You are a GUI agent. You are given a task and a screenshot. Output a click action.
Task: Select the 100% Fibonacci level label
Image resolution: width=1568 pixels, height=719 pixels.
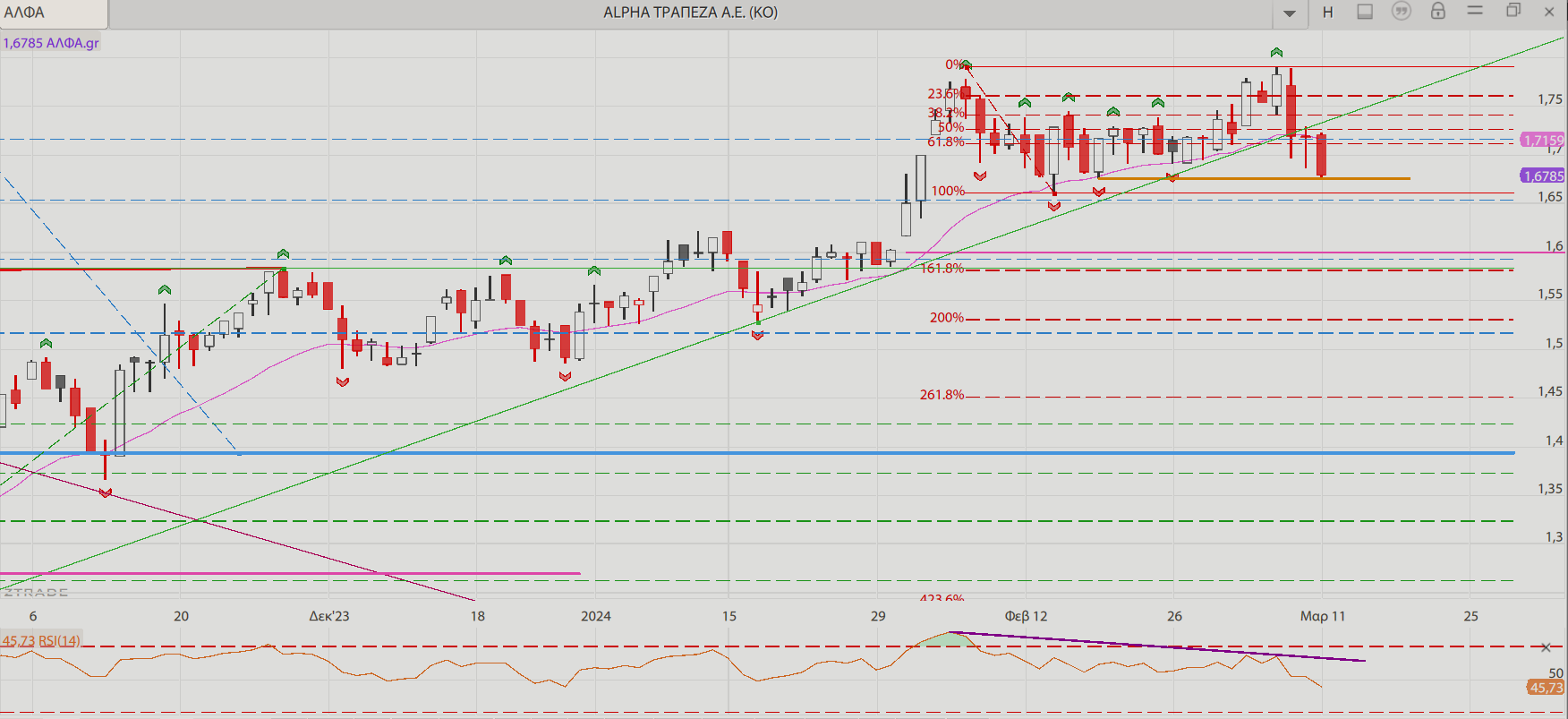click(x=948, y=191)
